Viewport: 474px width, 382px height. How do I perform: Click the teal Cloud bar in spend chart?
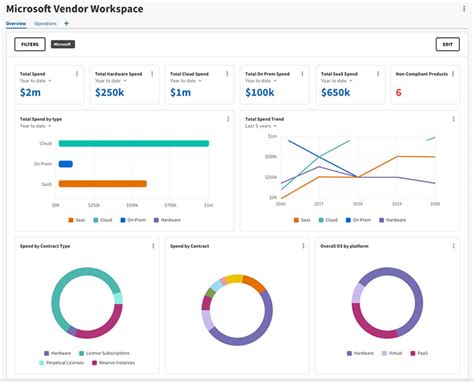tap(134, 143)
